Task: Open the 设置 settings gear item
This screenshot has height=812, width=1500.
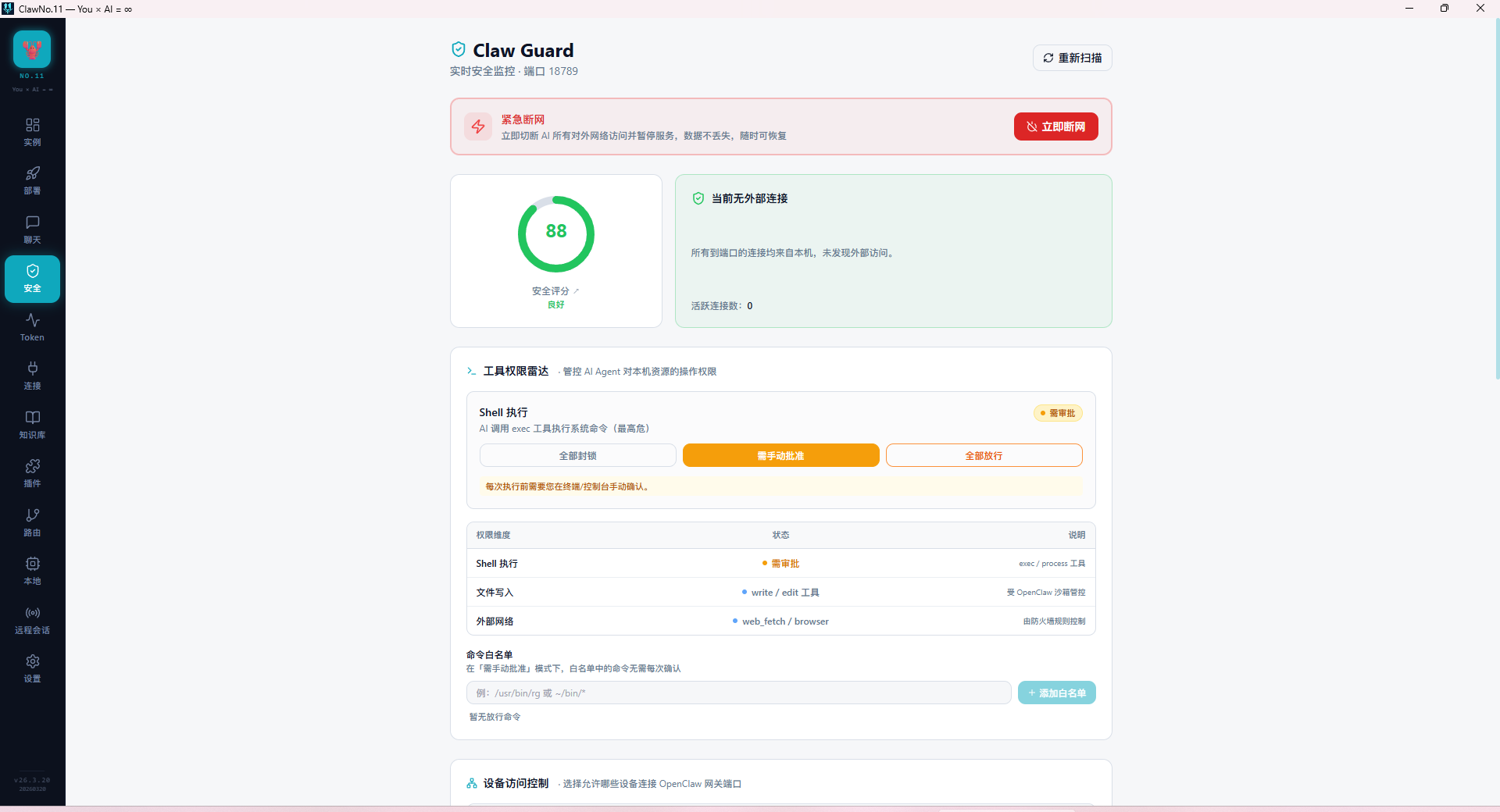Action: point(32,668)
